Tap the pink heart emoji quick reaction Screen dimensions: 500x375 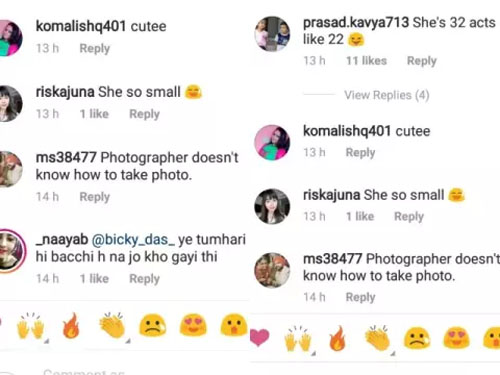click(x=259, y=337)
